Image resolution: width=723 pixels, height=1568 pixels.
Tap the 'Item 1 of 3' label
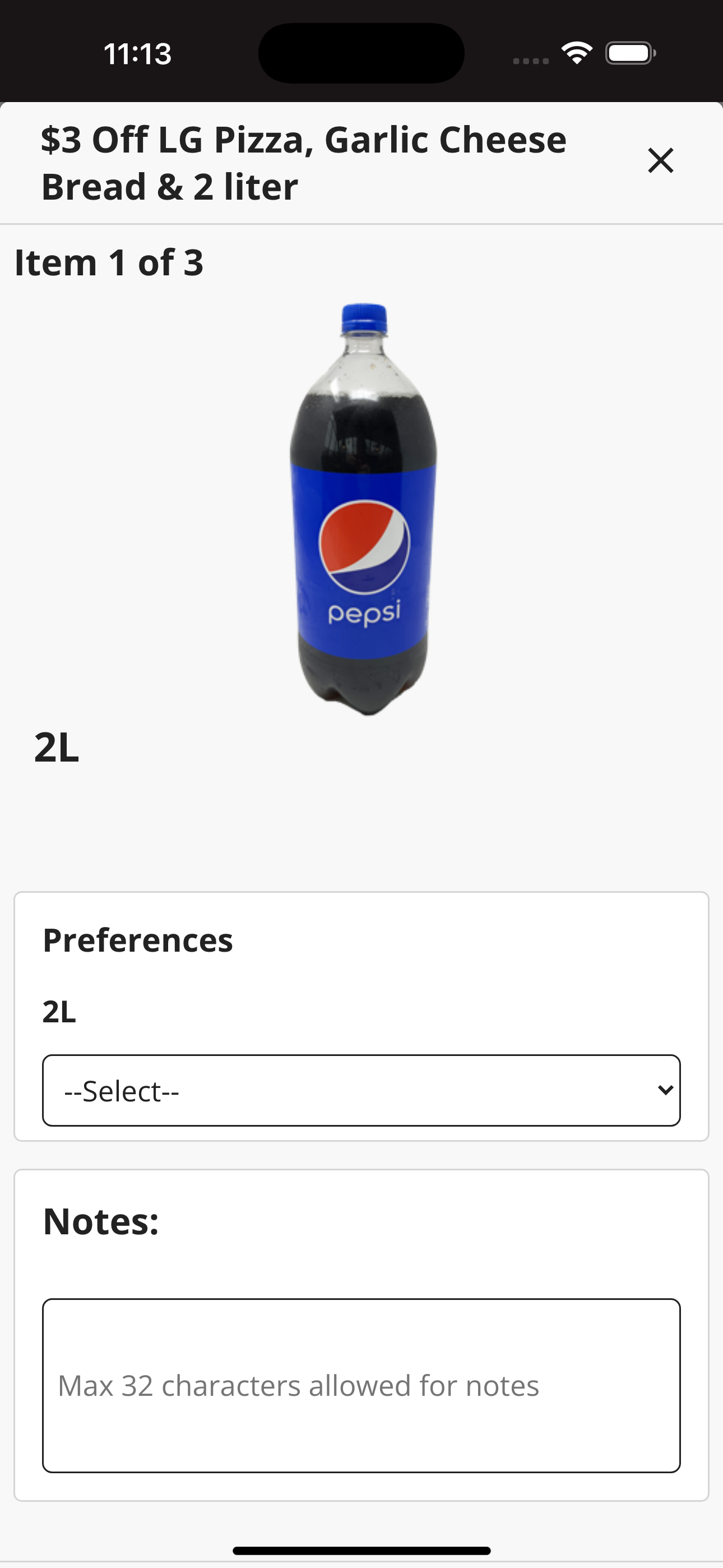click(x=109, y=262)
